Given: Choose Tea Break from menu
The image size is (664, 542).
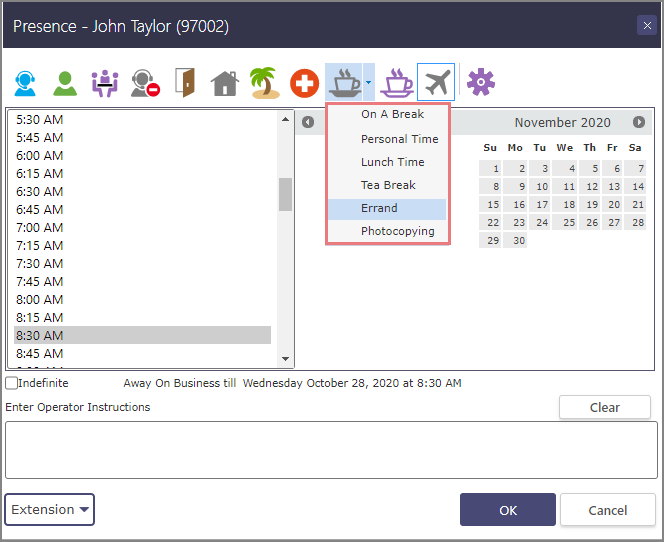Looking at the screenshot, I should click(x=387, y=185).
